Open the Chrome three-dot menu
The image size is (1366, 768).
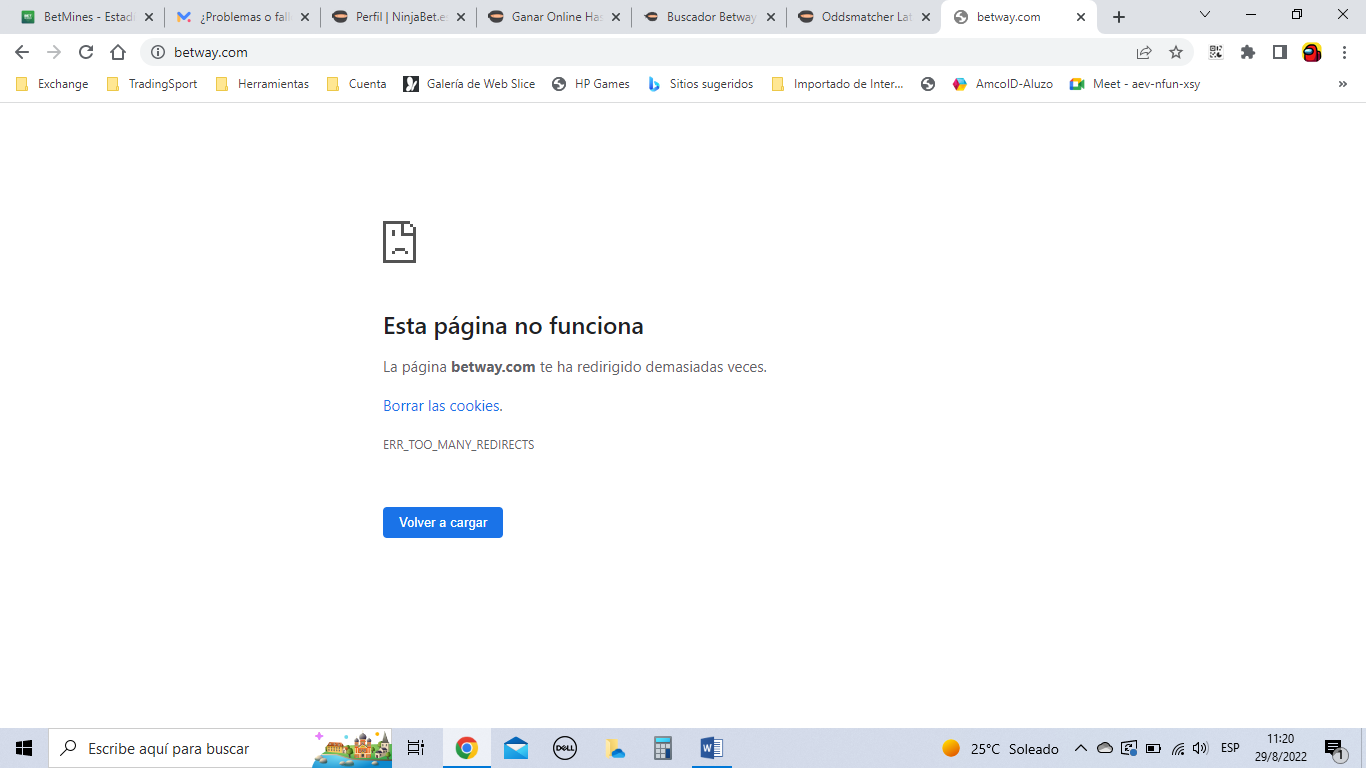pos(1343,52)
